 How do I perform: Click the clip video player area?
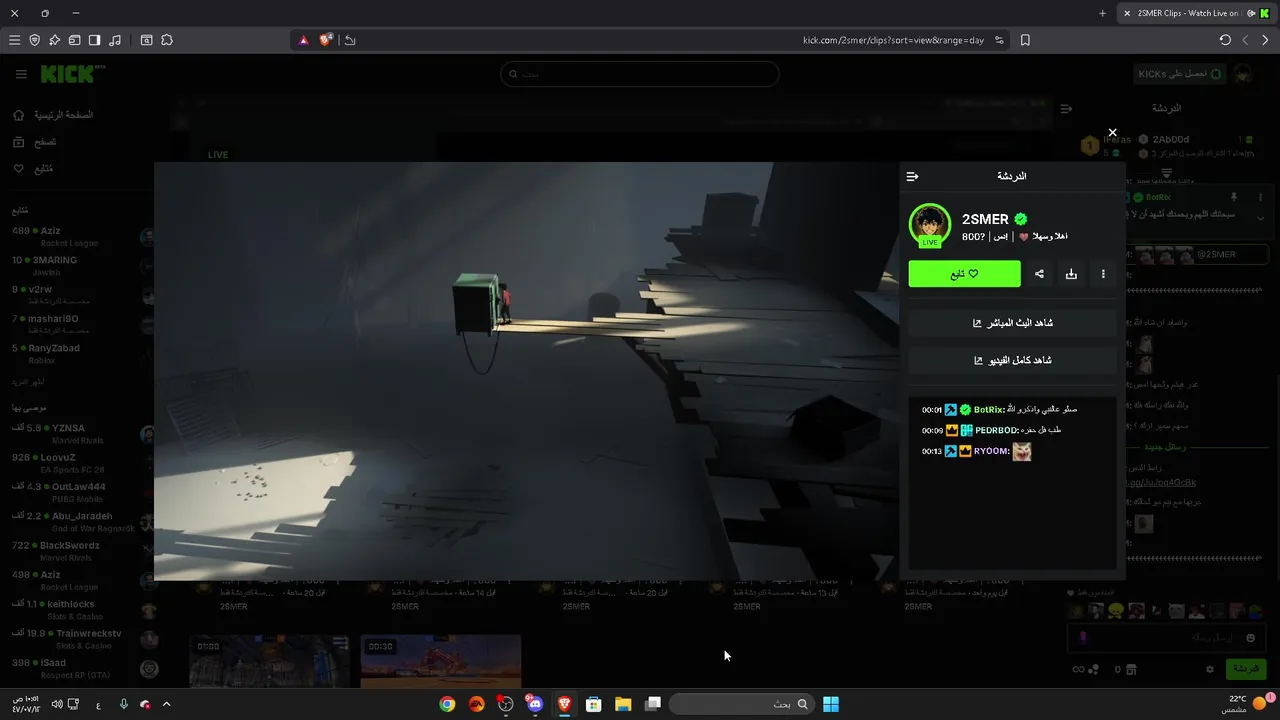pyautogui.click(x=526, y=371)
